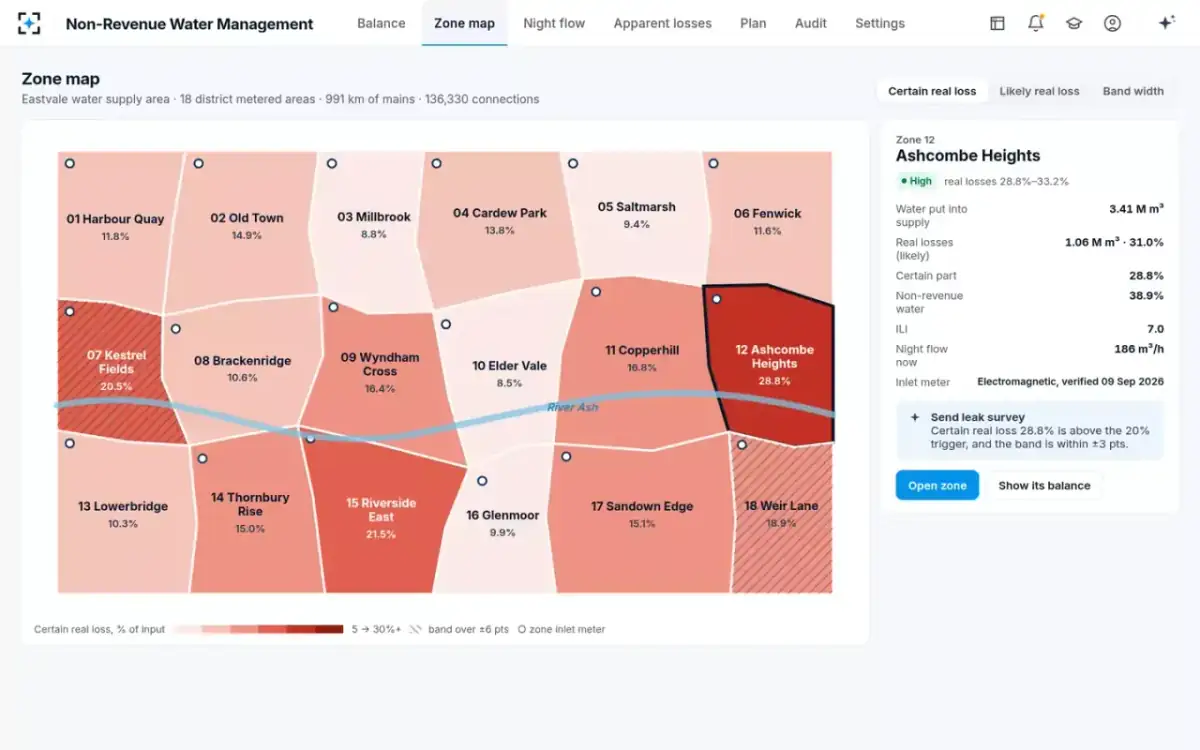Click Wyndham Cross inlet meter marker
The width and height of the screenshot is (1200, 750).
(334, 308)
